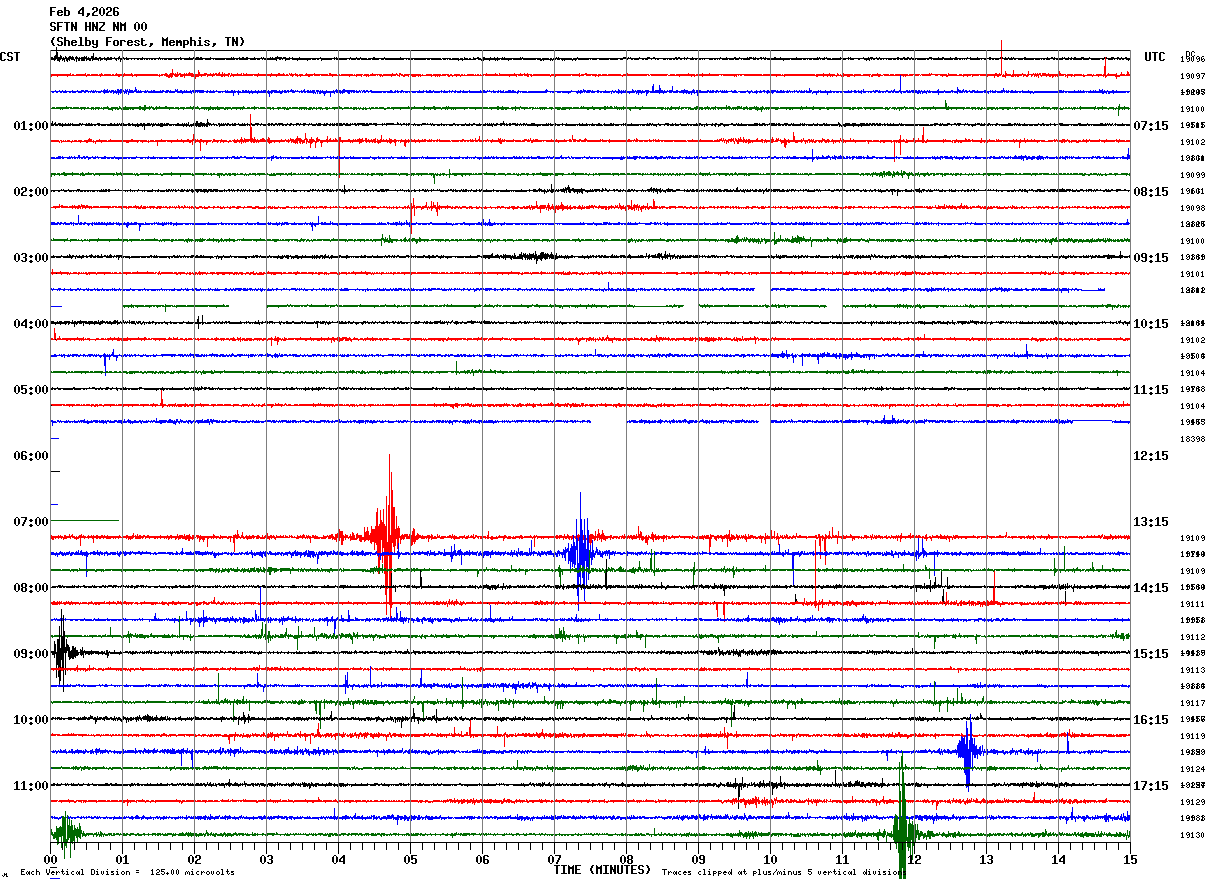The height and width of the screenshot is (886, 1210).
Task: Click the blue seismic burst near minute 7
Action: [x=580, y=552]
